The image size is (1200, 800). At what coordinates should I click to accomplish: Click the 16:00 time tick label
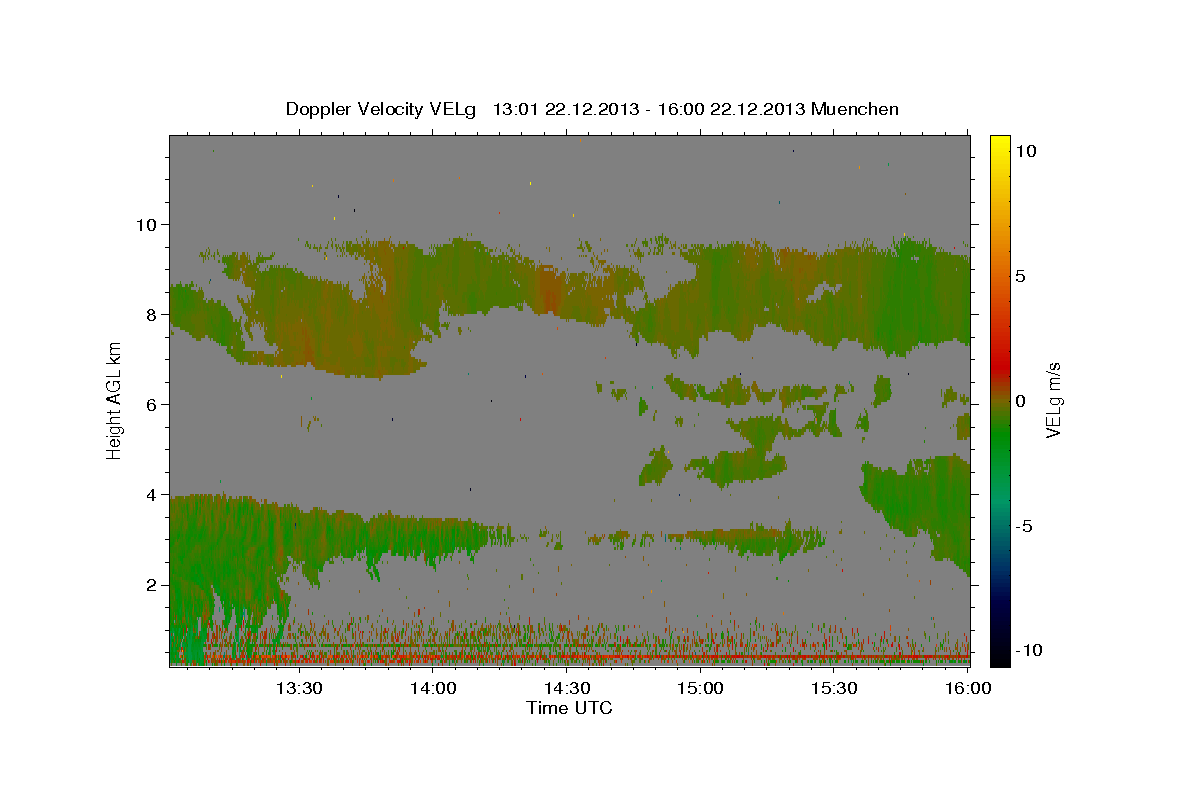[968, 688]
